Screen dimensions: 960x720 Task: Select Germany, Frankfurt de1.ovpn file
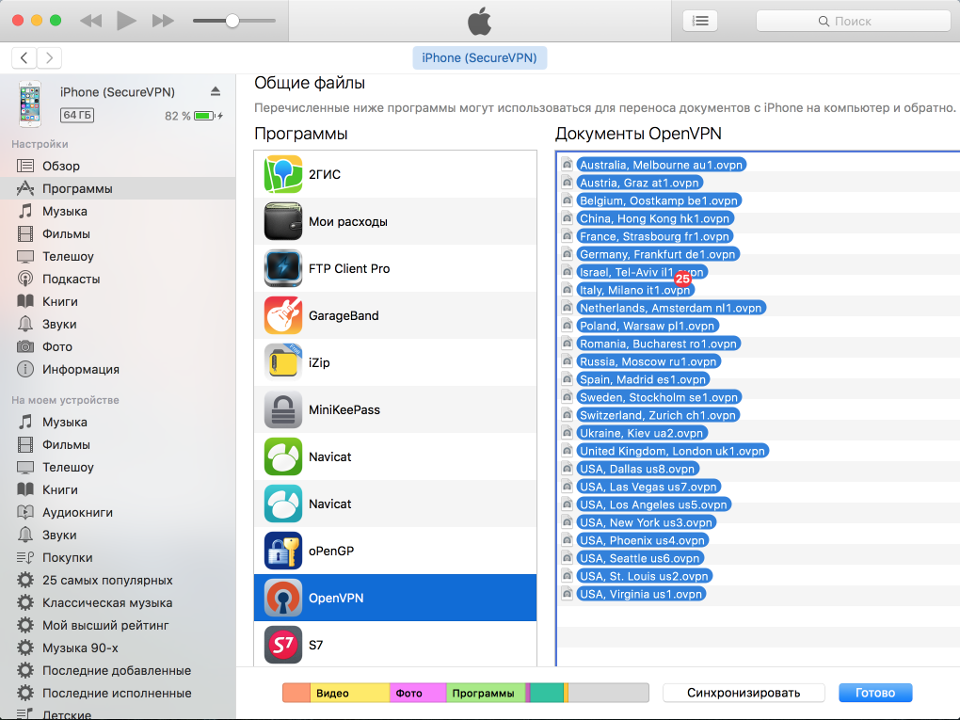[x=658, y=254]
